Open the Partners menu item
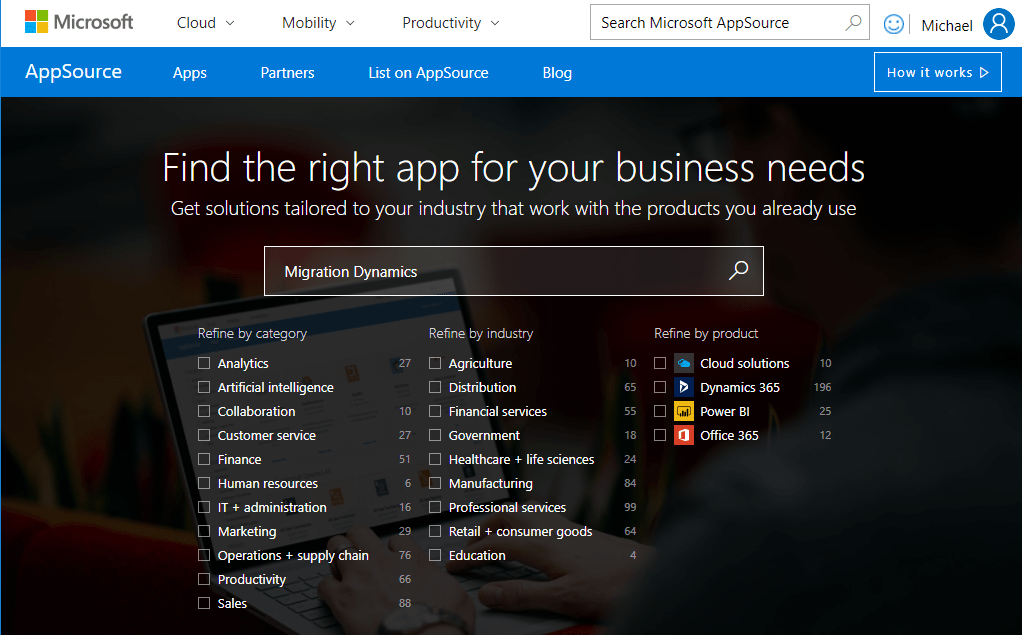 click(x=287, y=73)
